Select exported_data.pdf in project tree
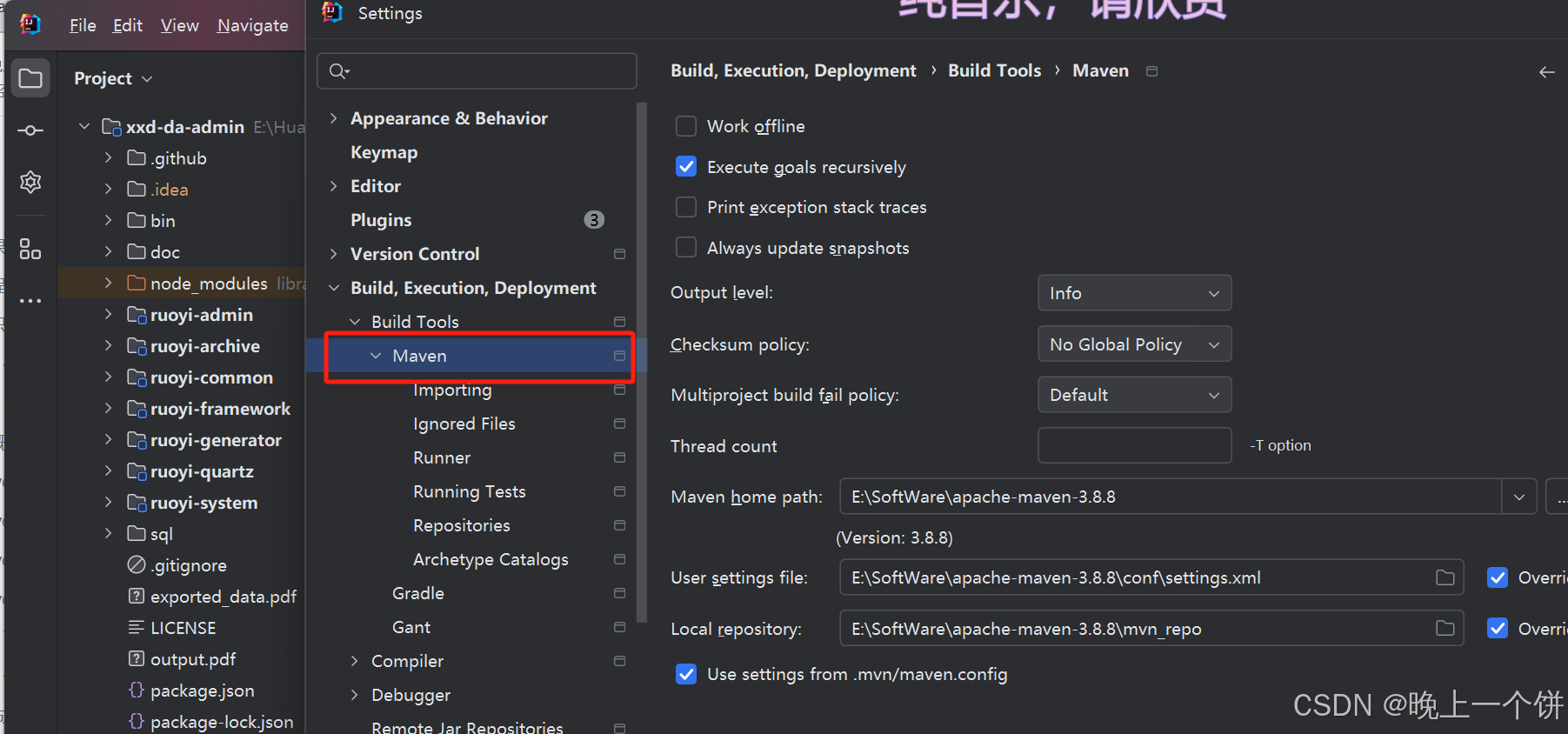The height and width of the screenshot is (734, 1568). (224, 597)
